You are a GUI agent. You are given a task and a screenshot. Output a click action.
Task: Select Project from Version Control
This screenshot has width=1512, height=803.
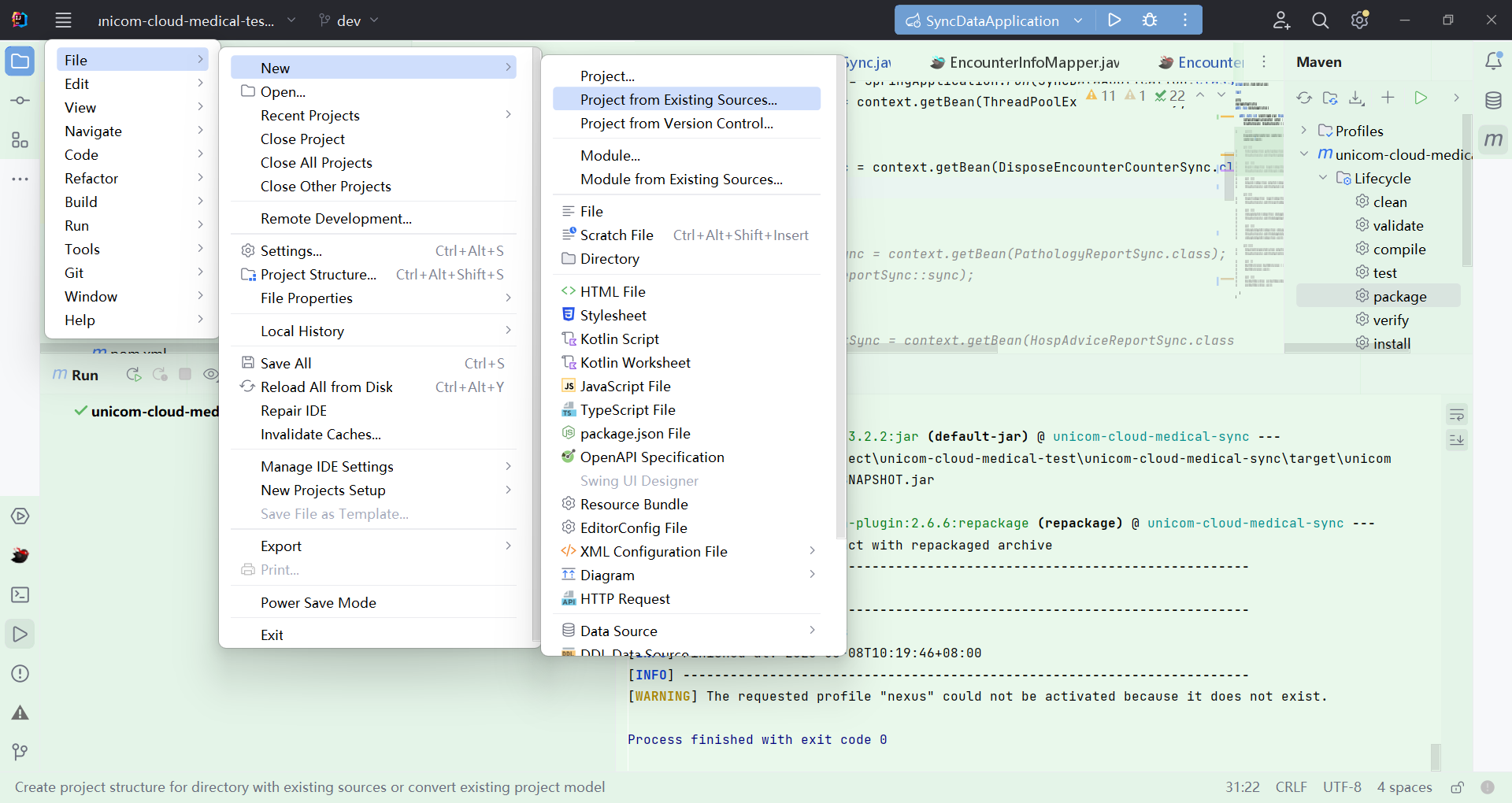[687, 124]
